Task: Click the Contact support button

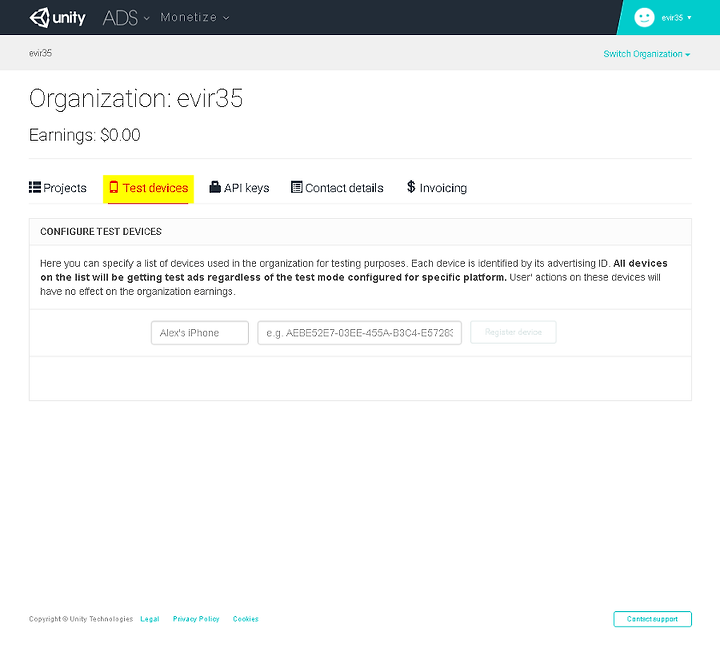Action: 652,619
